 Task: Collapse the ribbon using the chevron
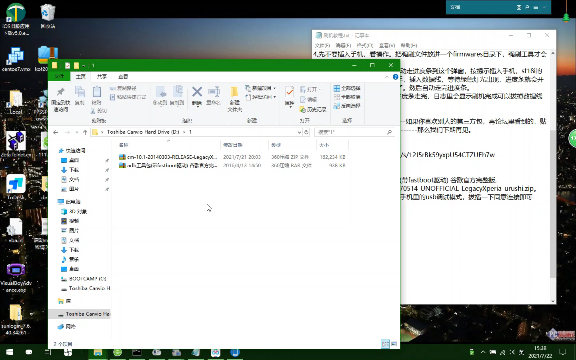(x=386, y=77)
